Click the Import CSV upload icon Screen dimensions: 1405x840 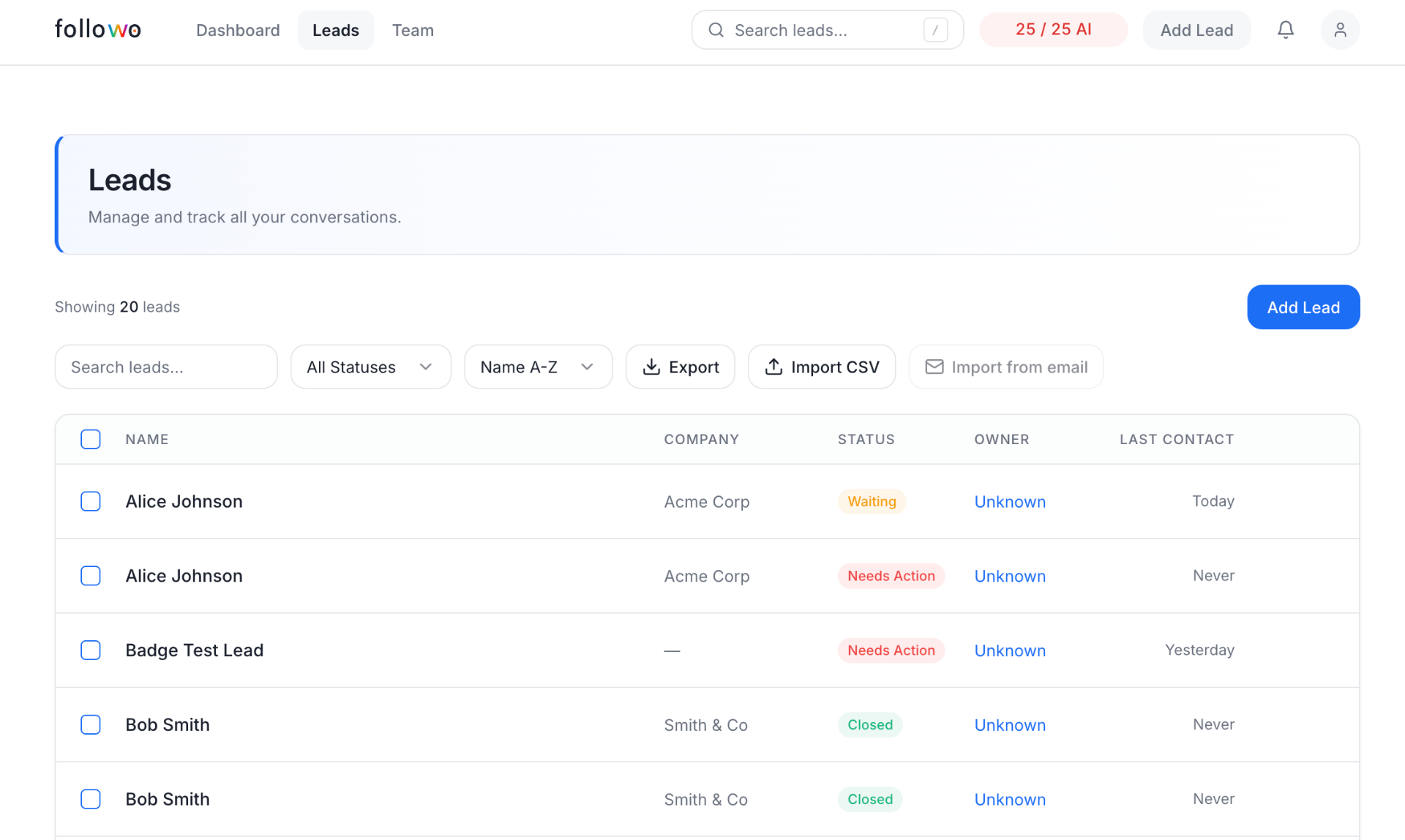point(773,367)
